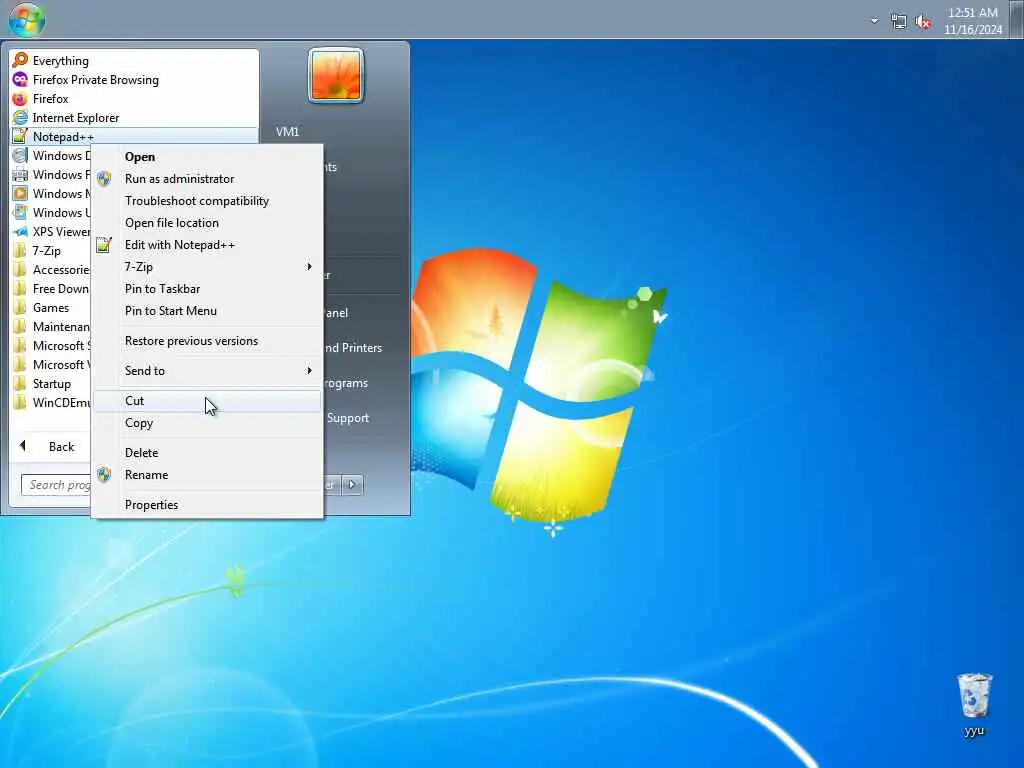Open Properties from the context menu
Image resolution: width=1024 pixels, height=768 pixels.
pos(207,505)
